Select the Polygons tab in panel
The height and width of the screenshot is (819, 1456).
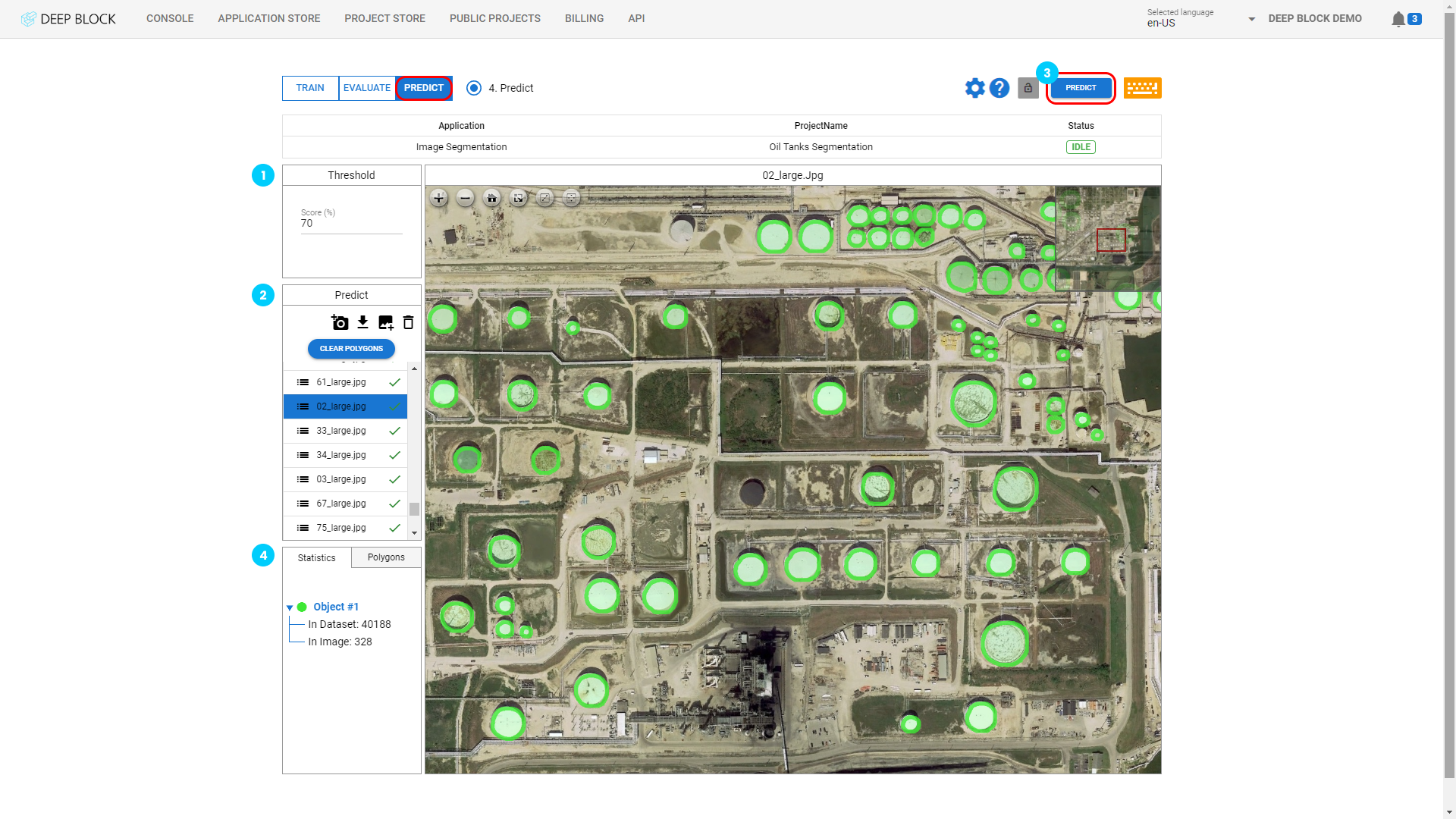coord(386,557)
